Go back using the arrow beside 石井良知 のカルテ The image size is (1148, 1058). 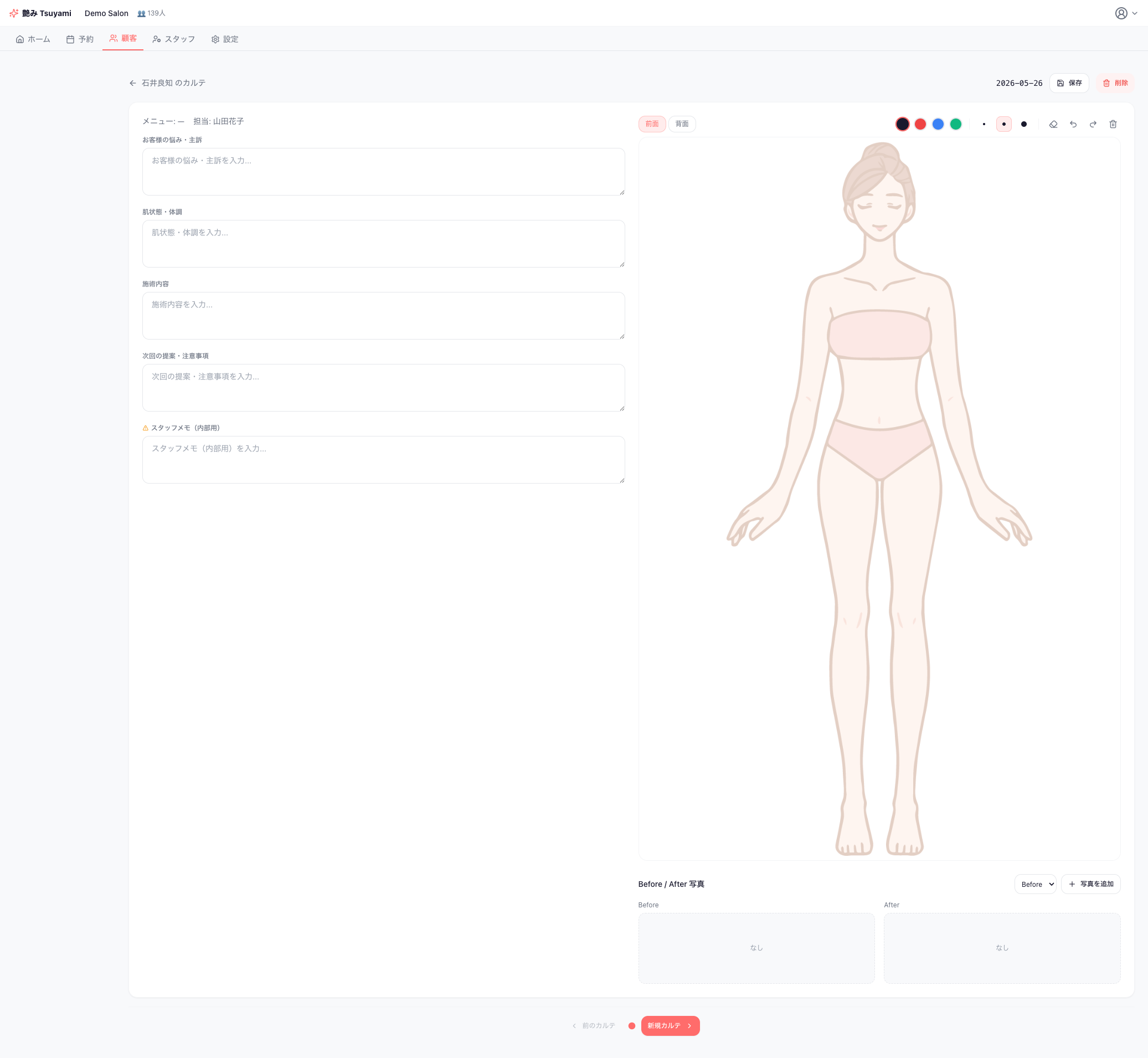[x=133, y=83]
